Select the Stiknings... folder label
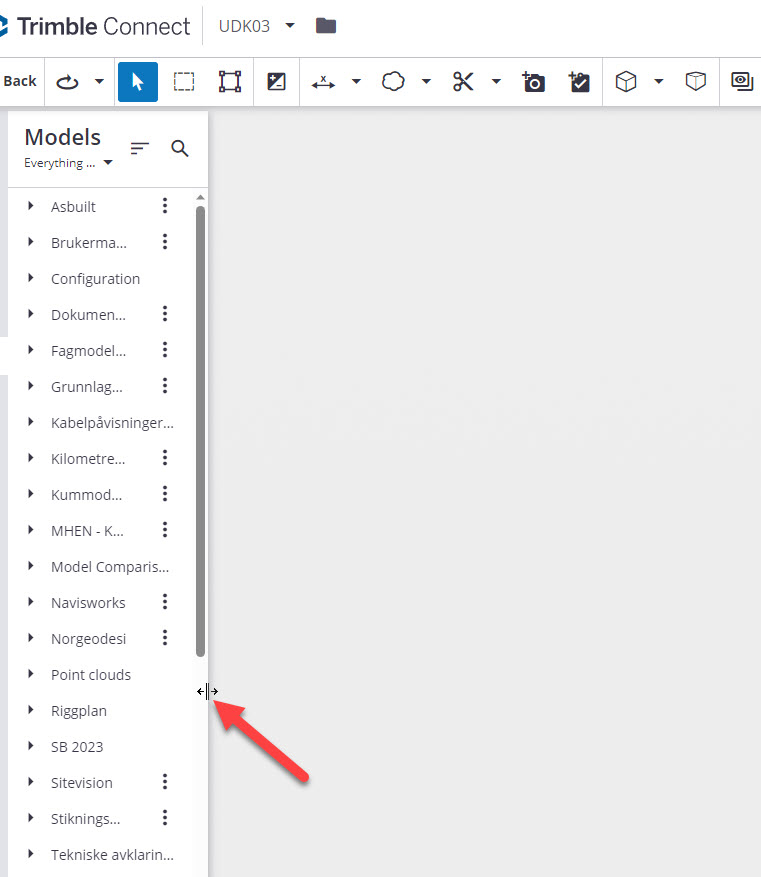The height and width of the screenshot is (877, 761). coord(86,819)
